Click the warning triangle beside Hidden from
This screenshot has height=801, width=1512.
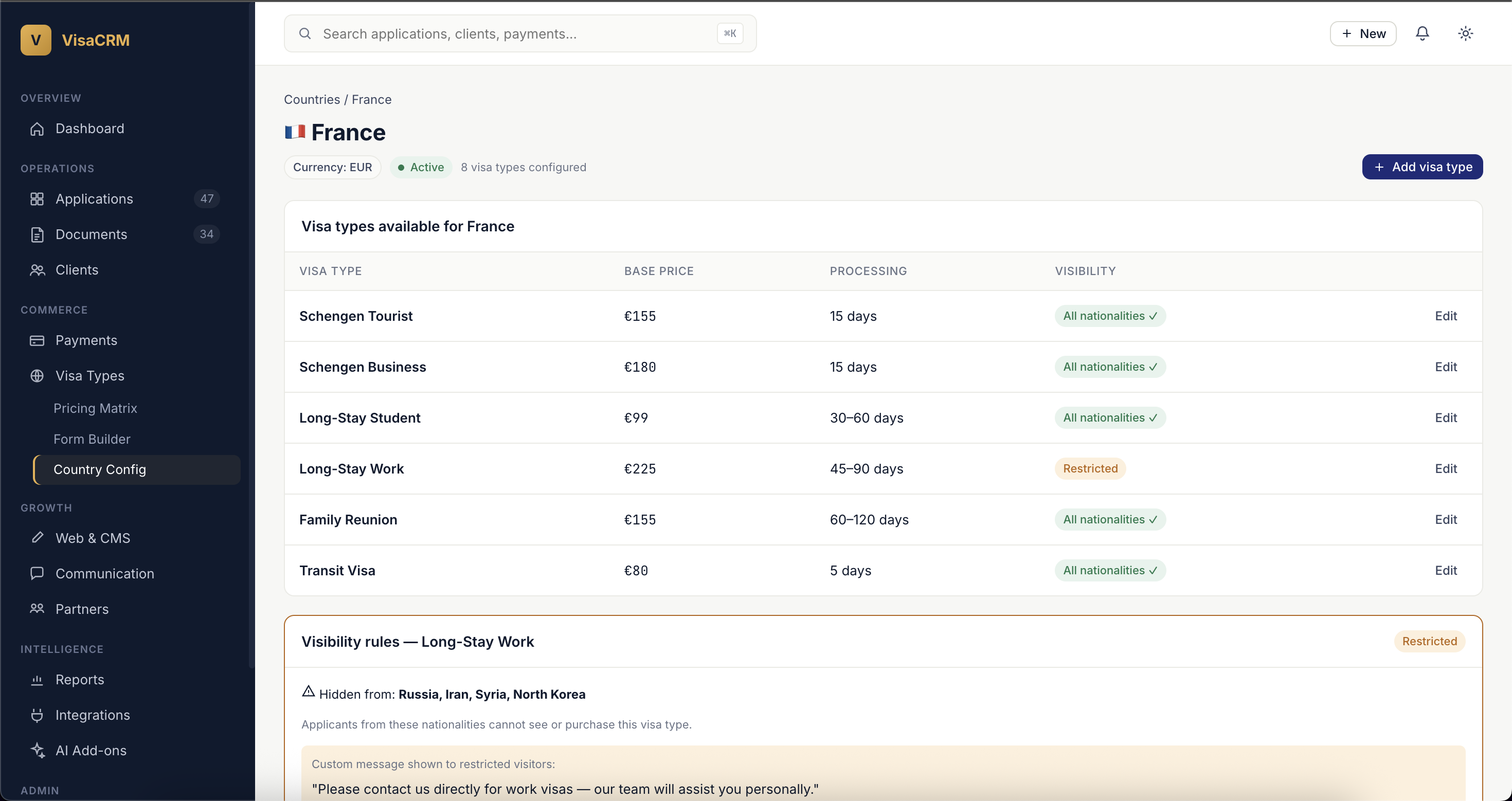pos(308,692)
